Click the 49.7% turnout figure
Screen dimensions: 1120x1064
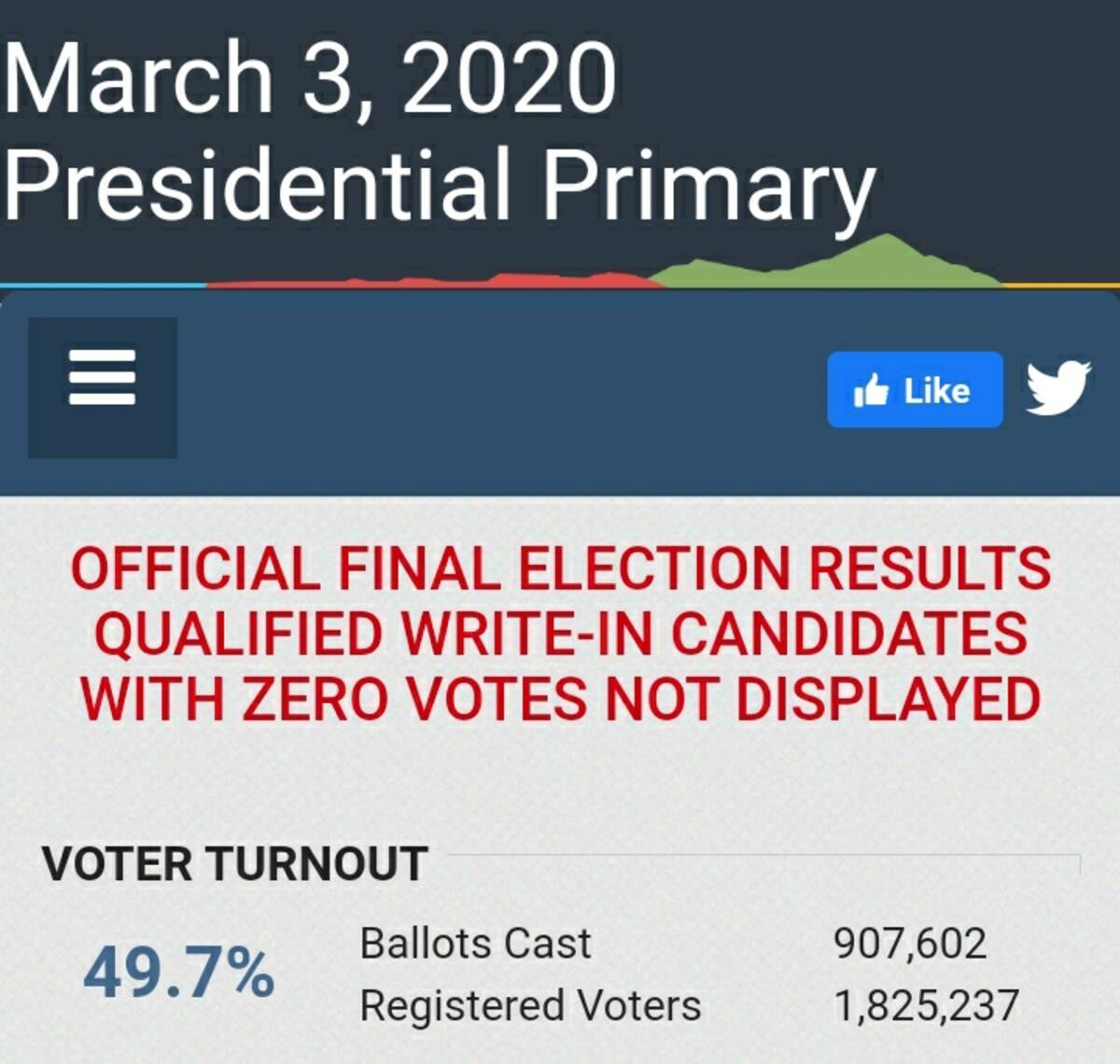tap(178, 973)
